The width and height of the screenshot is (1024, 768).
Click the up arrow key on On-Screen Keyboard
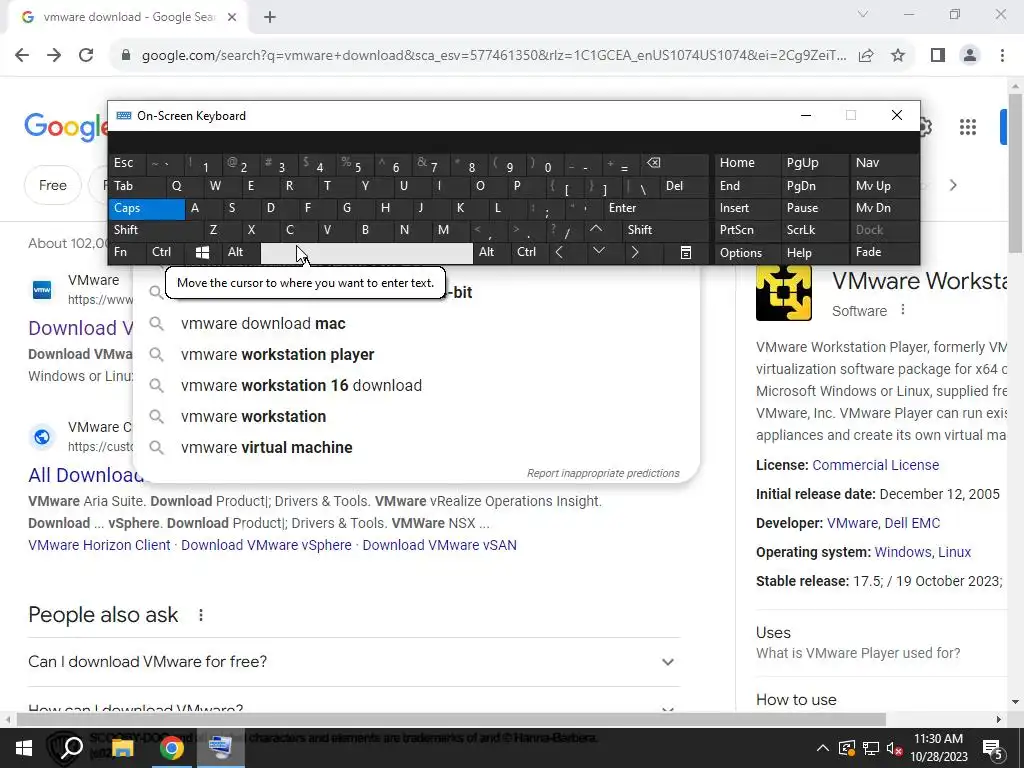(596, 230)
